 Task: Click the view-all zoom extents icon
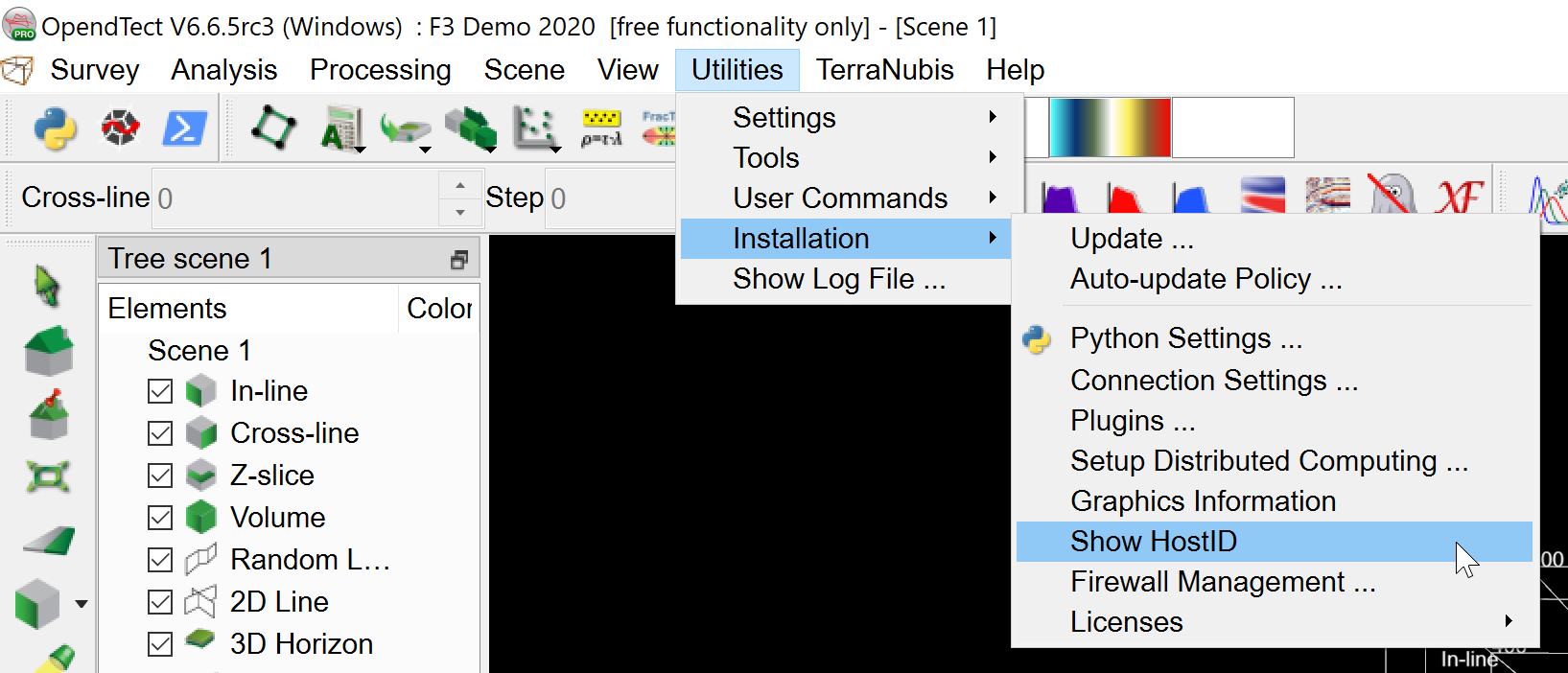[48, 476]
